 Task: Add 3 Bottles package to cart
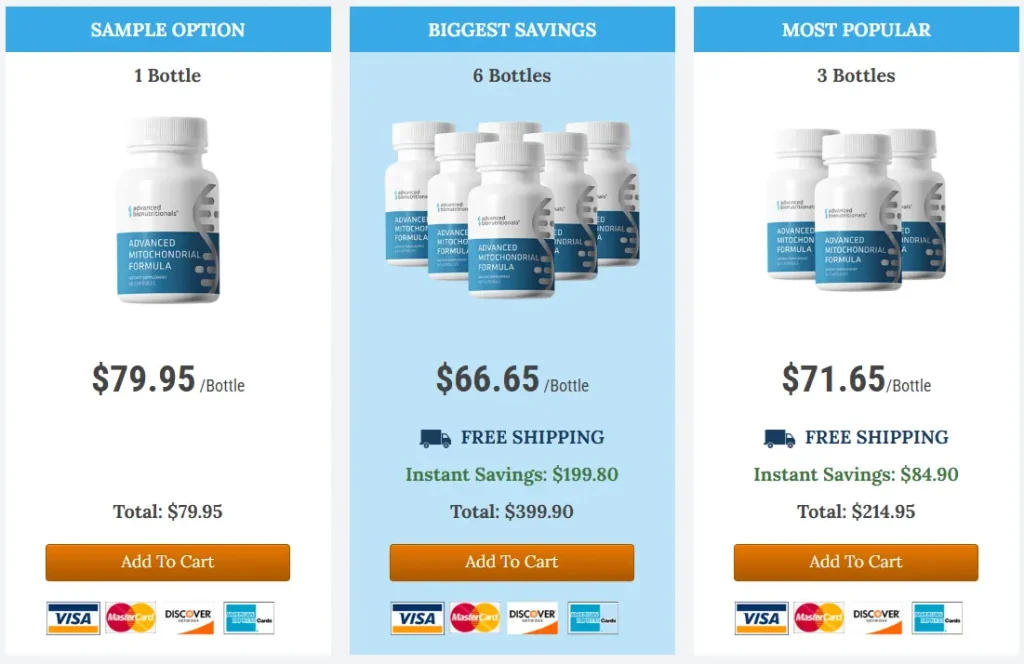(x=856, y=562)
